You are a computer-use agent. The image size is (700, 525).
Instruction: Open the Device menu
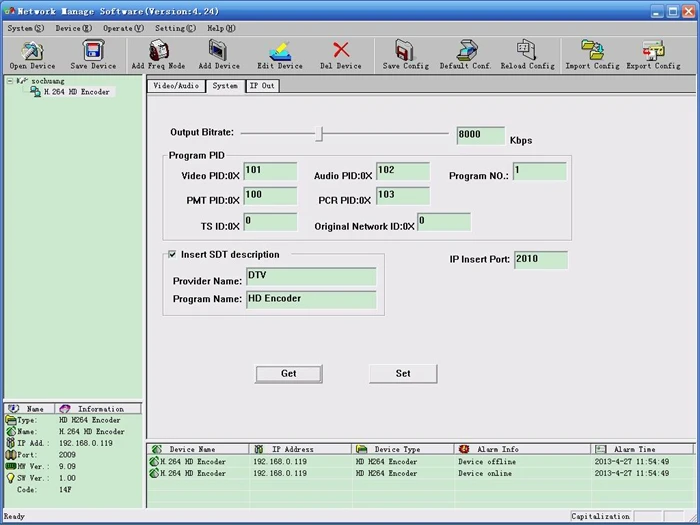73,28
